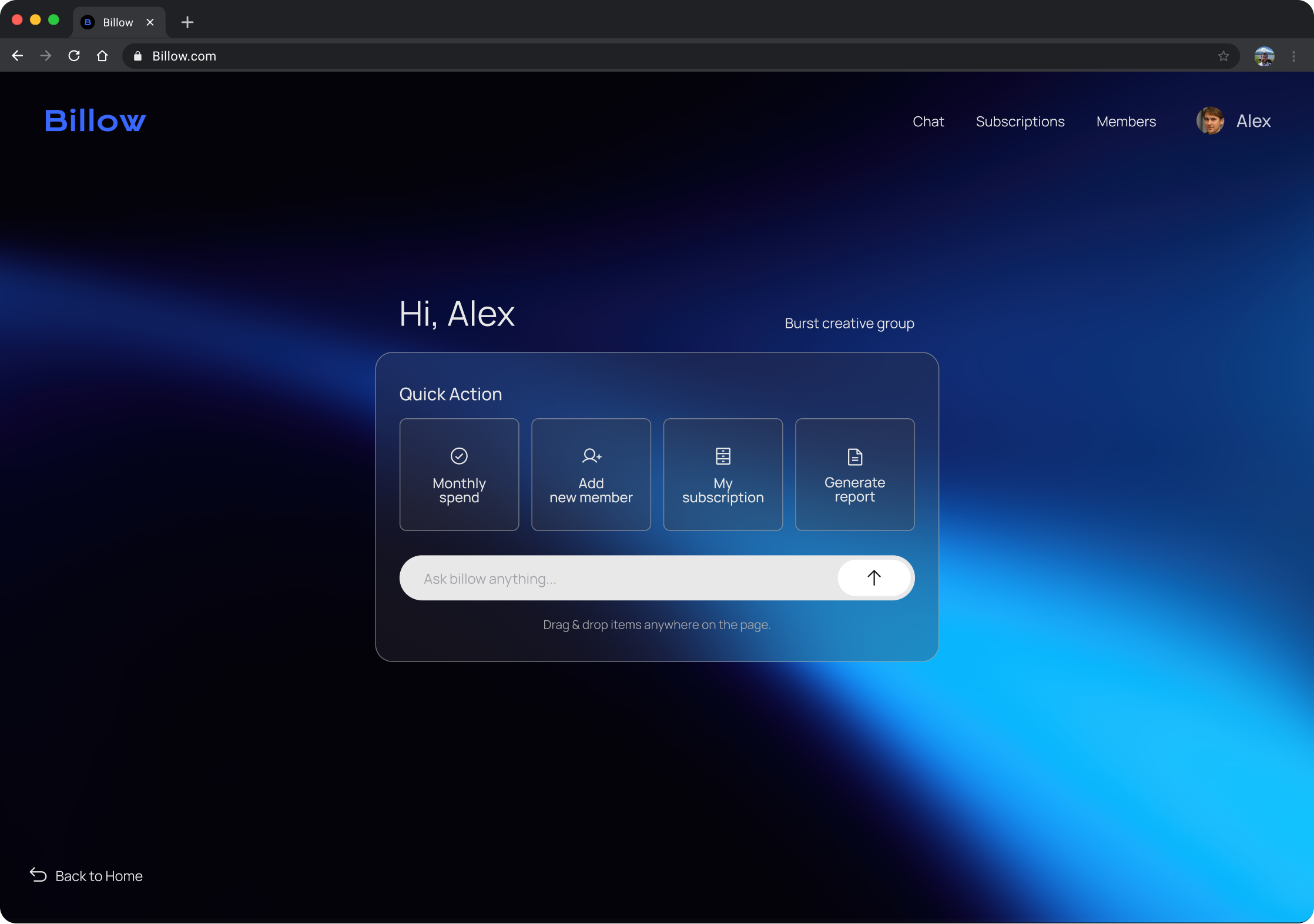This screenshot has width=1314, height=924.
Task: Open Chrome three-dot menu
Action: click(x=1293, y=56)
